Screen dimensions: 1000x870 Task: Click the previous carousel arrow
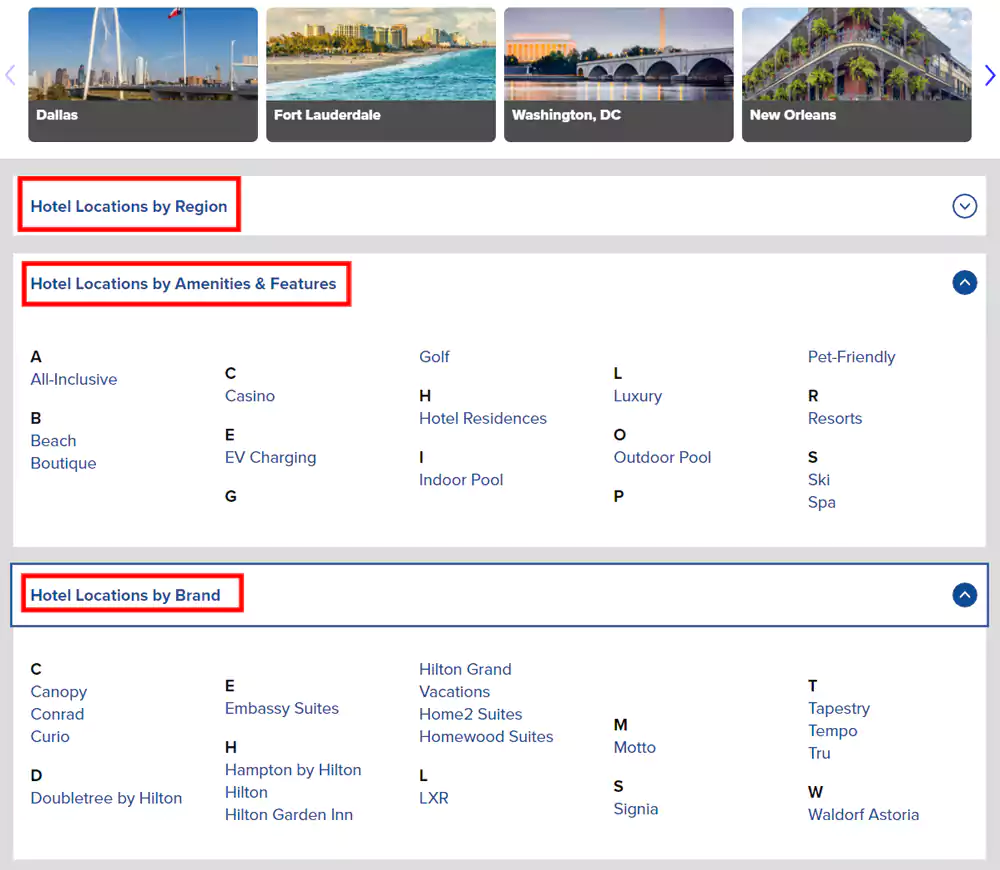click(11, 75)
